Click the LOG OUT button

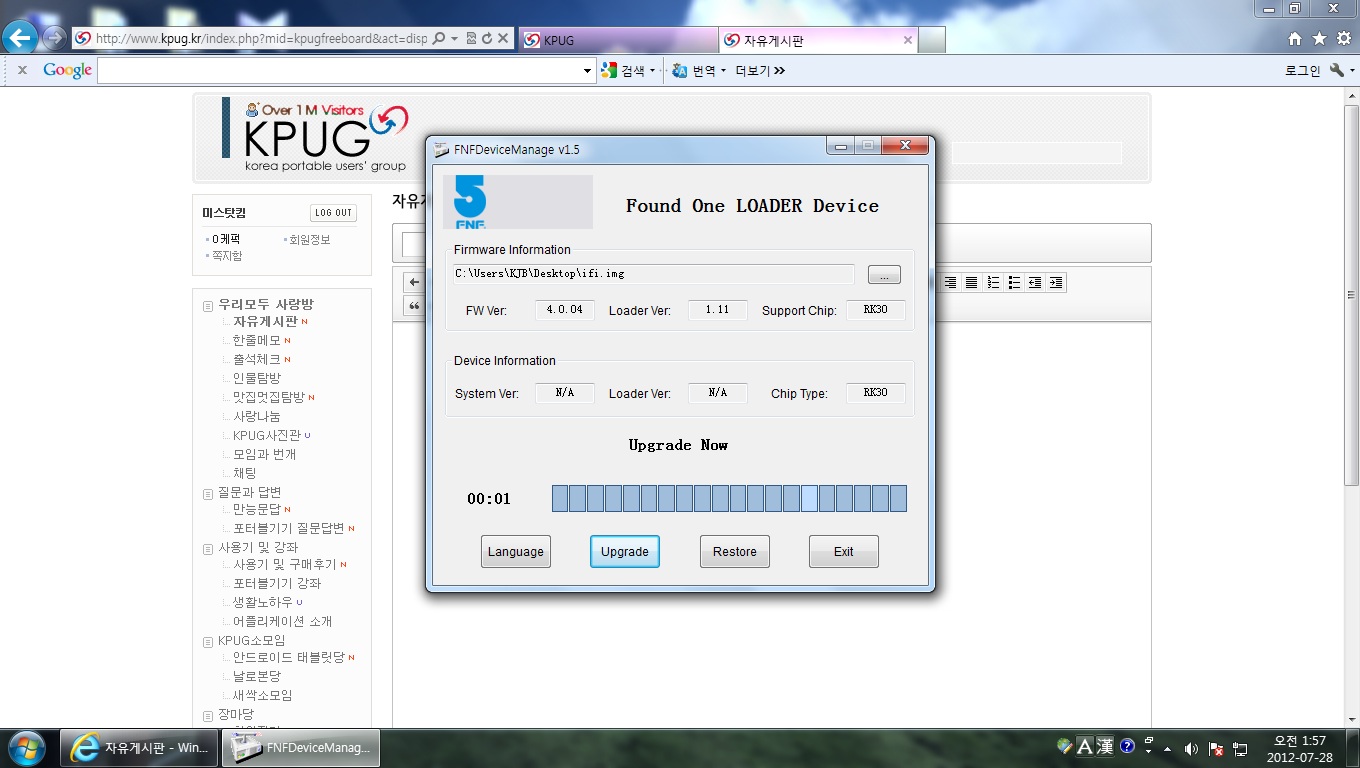click(333, 213)
